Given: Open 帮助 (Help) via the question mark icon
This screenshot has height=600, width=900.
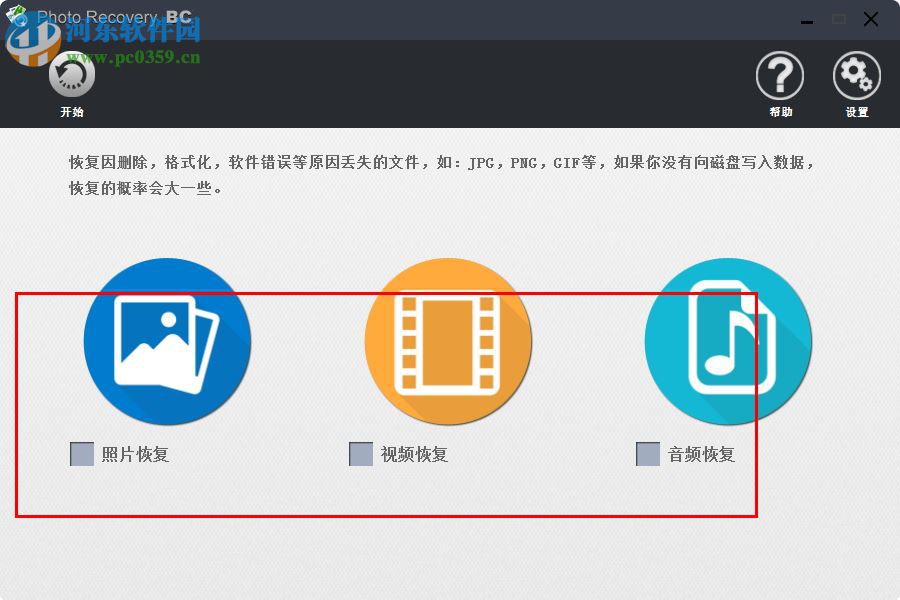Looking at the screenshot, I should pyautogui.click(x=780, y=75).
